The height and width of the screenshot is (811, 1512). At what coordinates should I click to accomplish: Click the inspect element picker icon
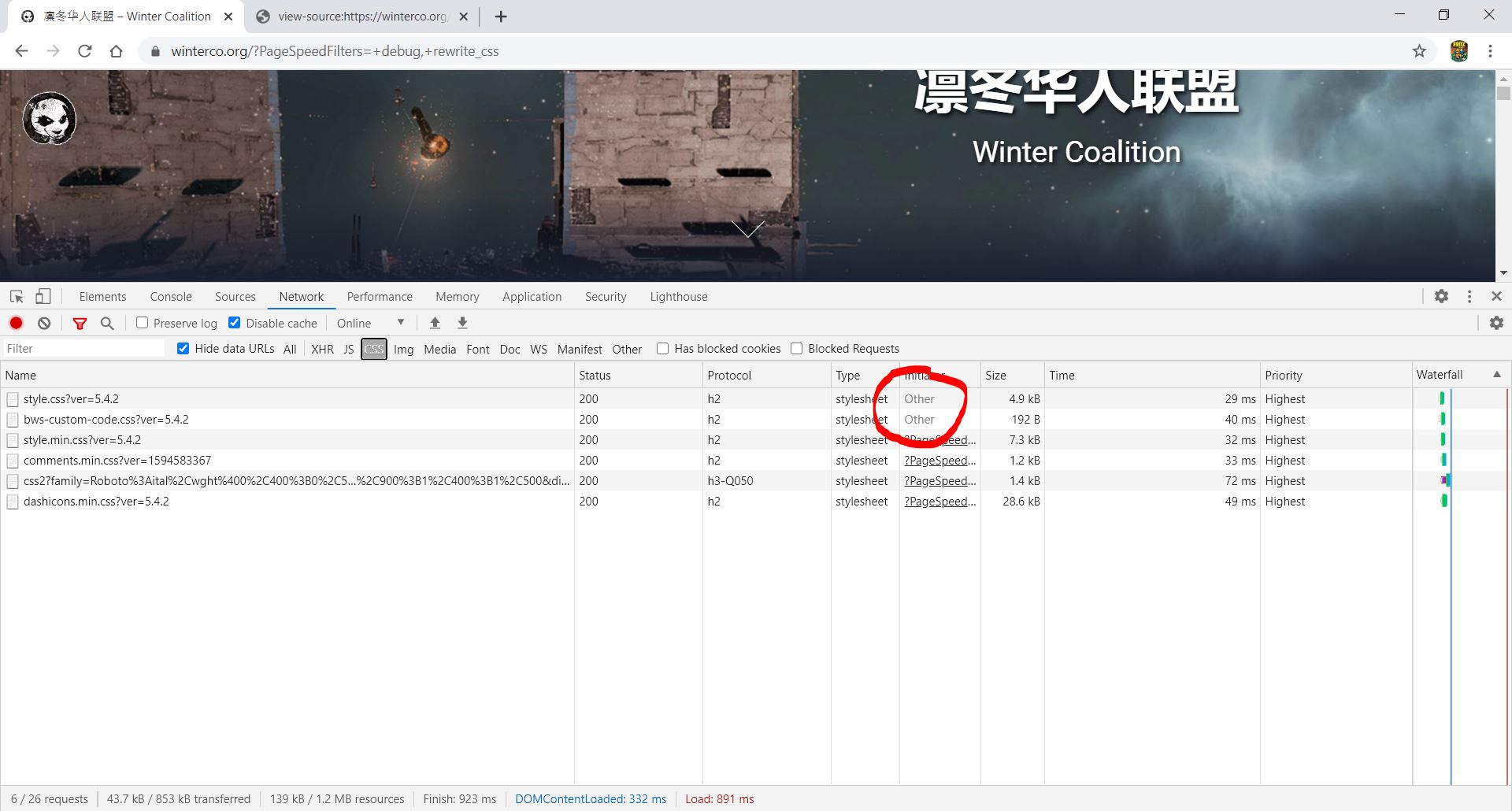pyautogui.click(x=17, y=296)
